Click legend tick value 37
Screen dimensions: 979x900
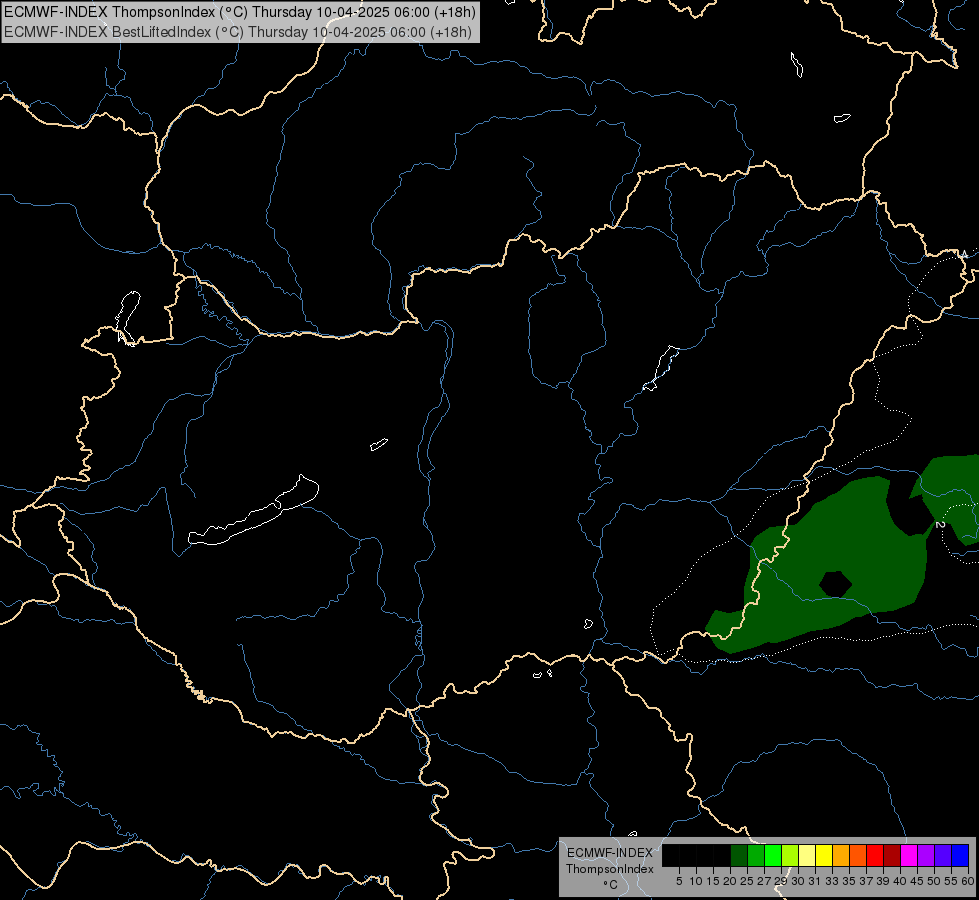click(866, 881)
